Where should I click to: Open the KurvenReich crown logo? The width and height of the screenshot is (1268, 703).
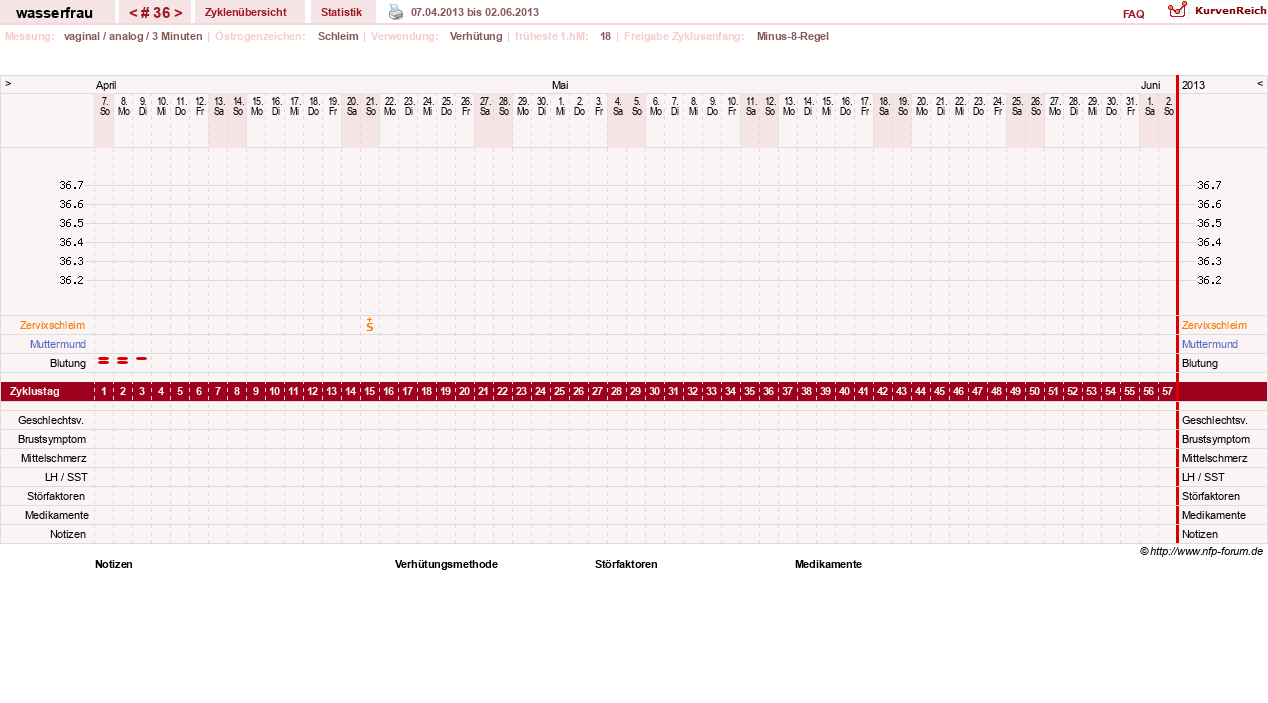(1177, 10)
